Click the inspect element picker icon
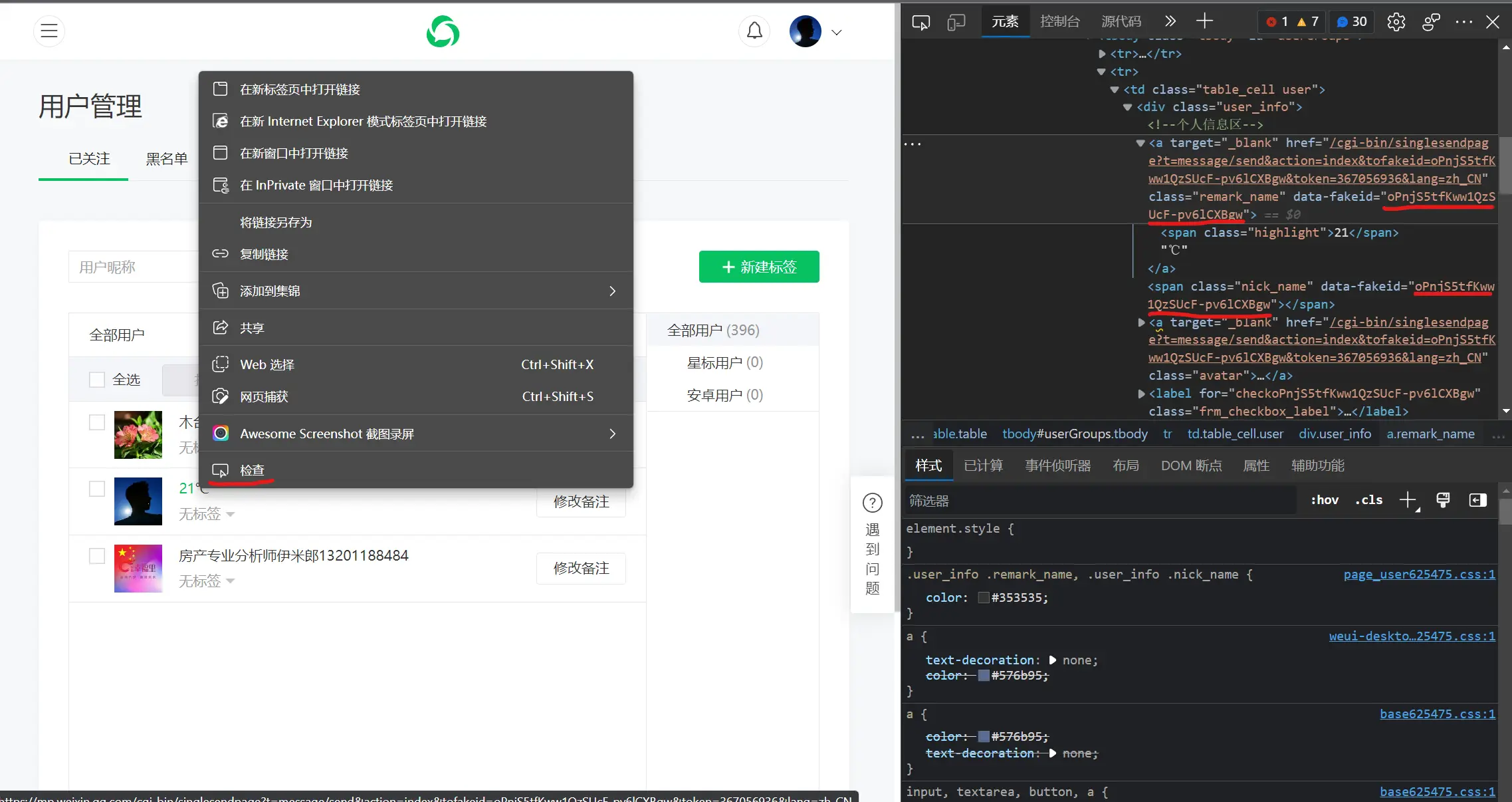The image size is (1512, 802). (920, 22)
